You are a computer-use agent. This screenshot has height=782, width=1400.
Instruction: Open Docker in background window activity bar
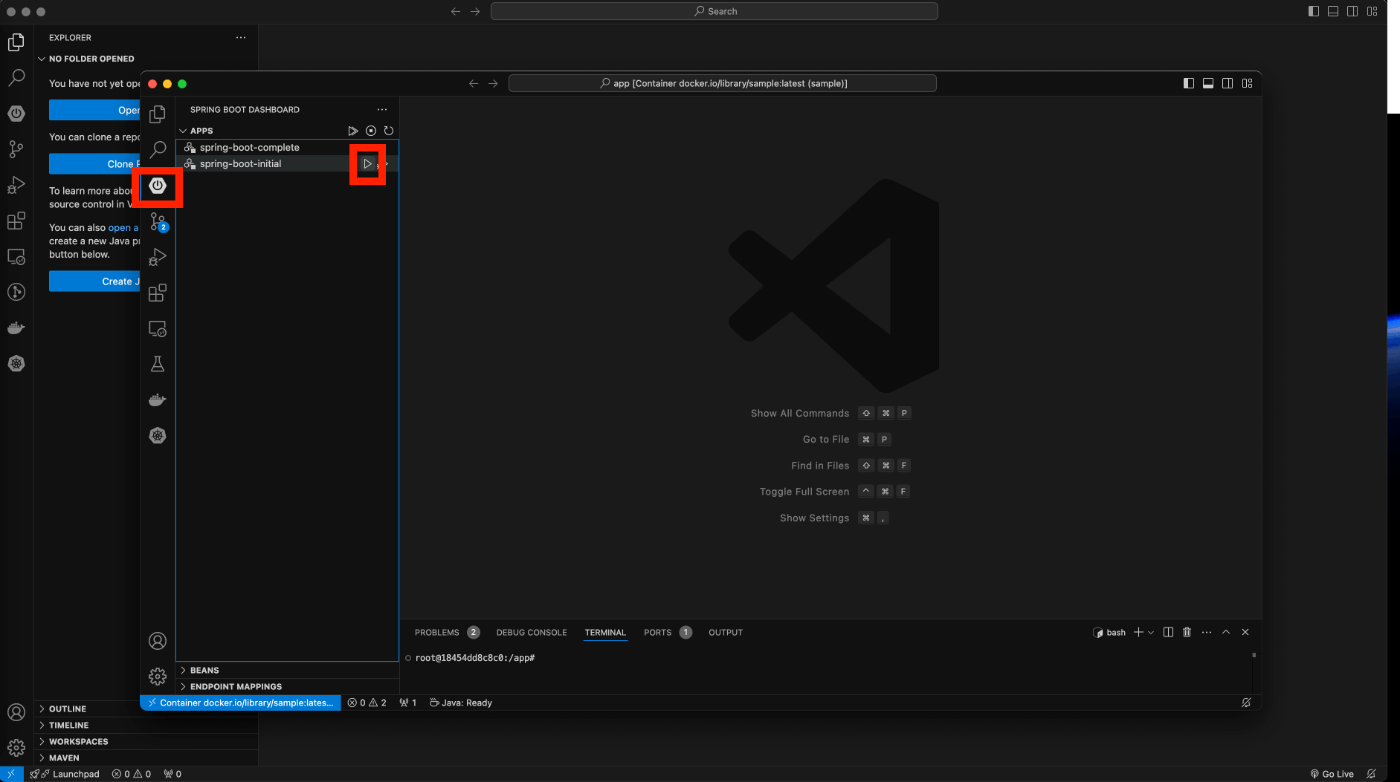pyautogui.click(x=16, y=327)
